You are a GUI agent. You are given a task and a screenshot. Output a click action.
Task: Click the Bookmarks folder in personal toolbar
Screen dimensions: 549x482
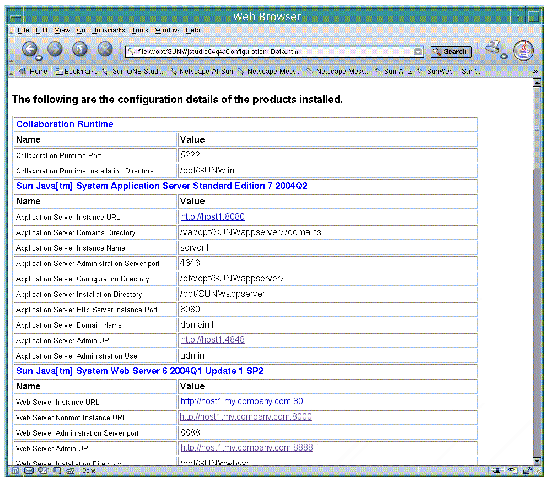(76, 71)
